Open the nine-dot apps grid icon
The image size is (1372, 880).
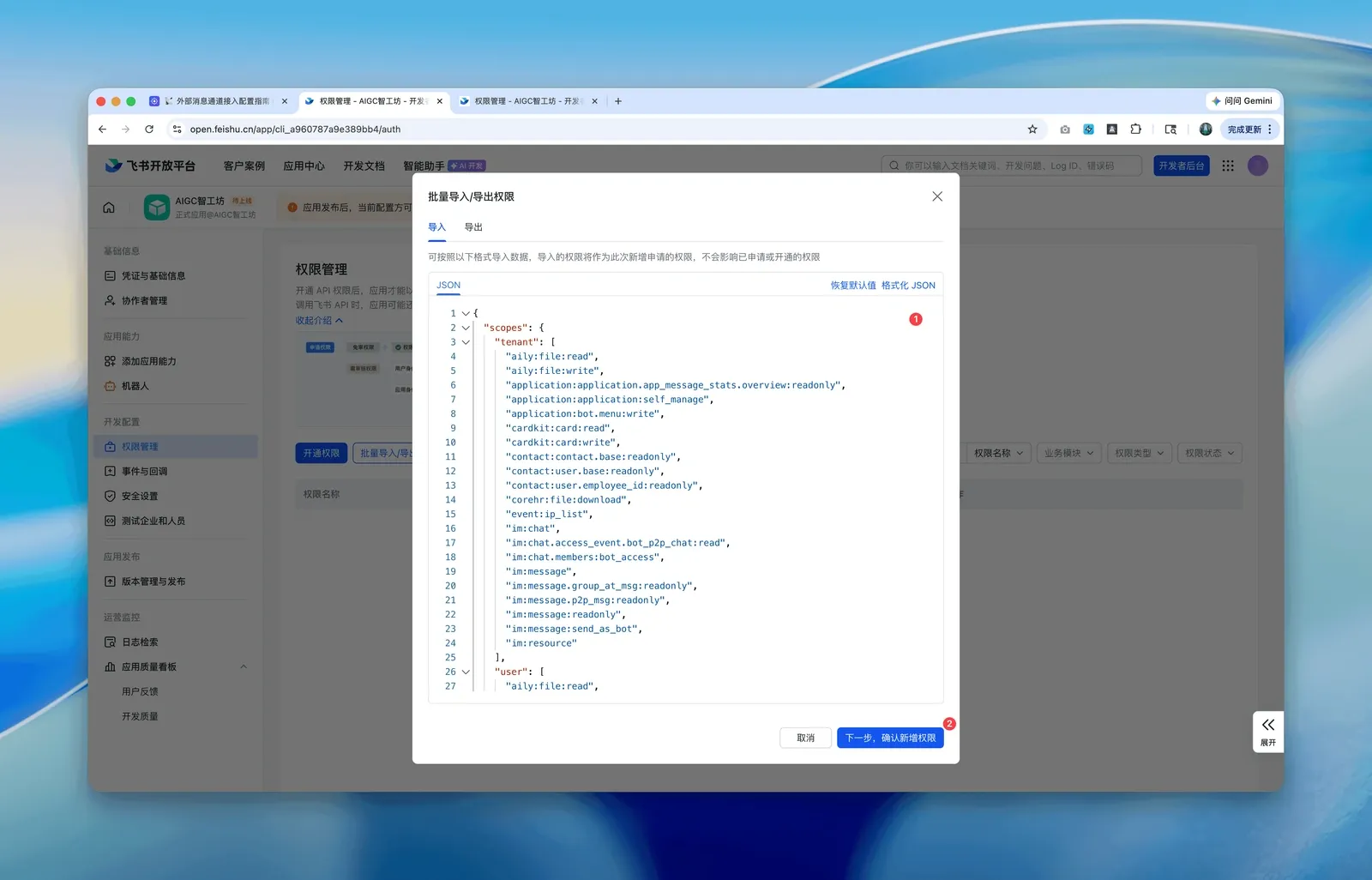click(x=1228, y=166)
